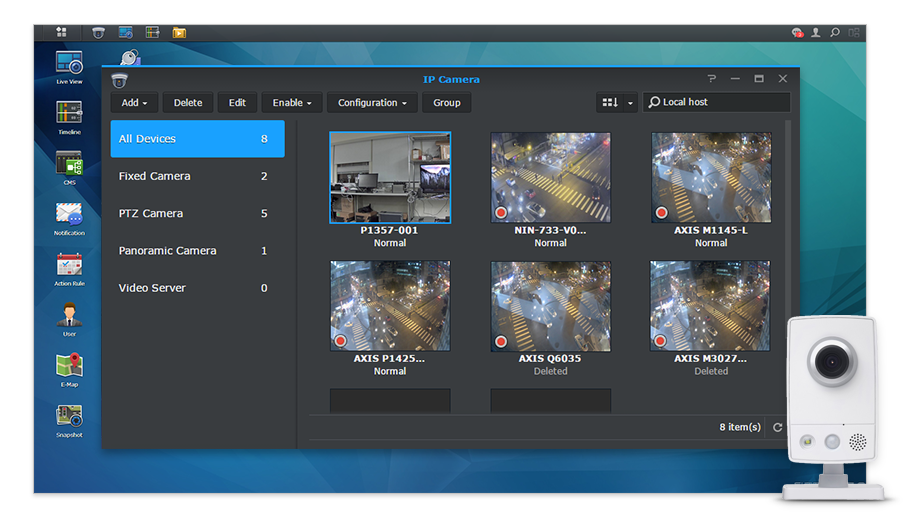Launch the E-Map desktop icon
907x516 pixels.
[x=69, y=366]
